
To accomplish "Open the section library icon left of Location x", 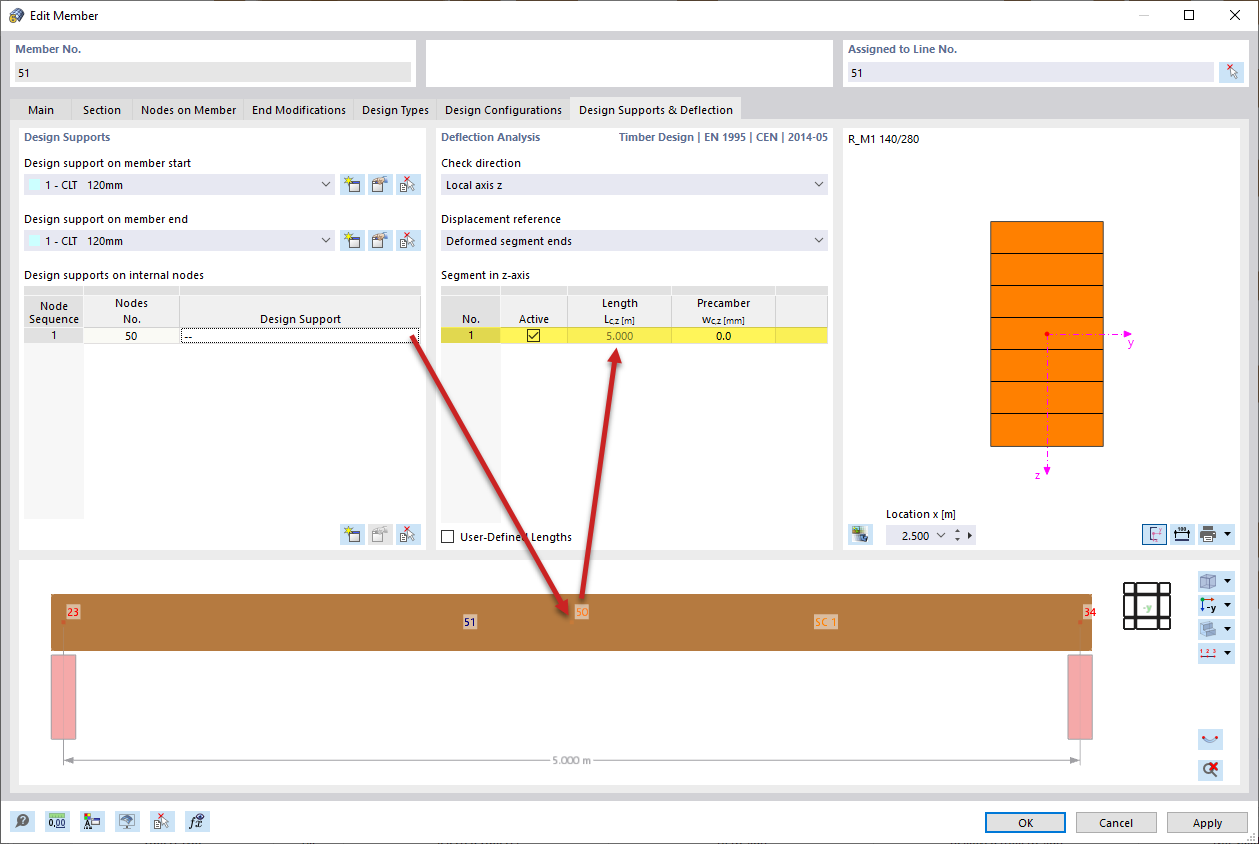I will pyautogui.click(x=860, y=535).
